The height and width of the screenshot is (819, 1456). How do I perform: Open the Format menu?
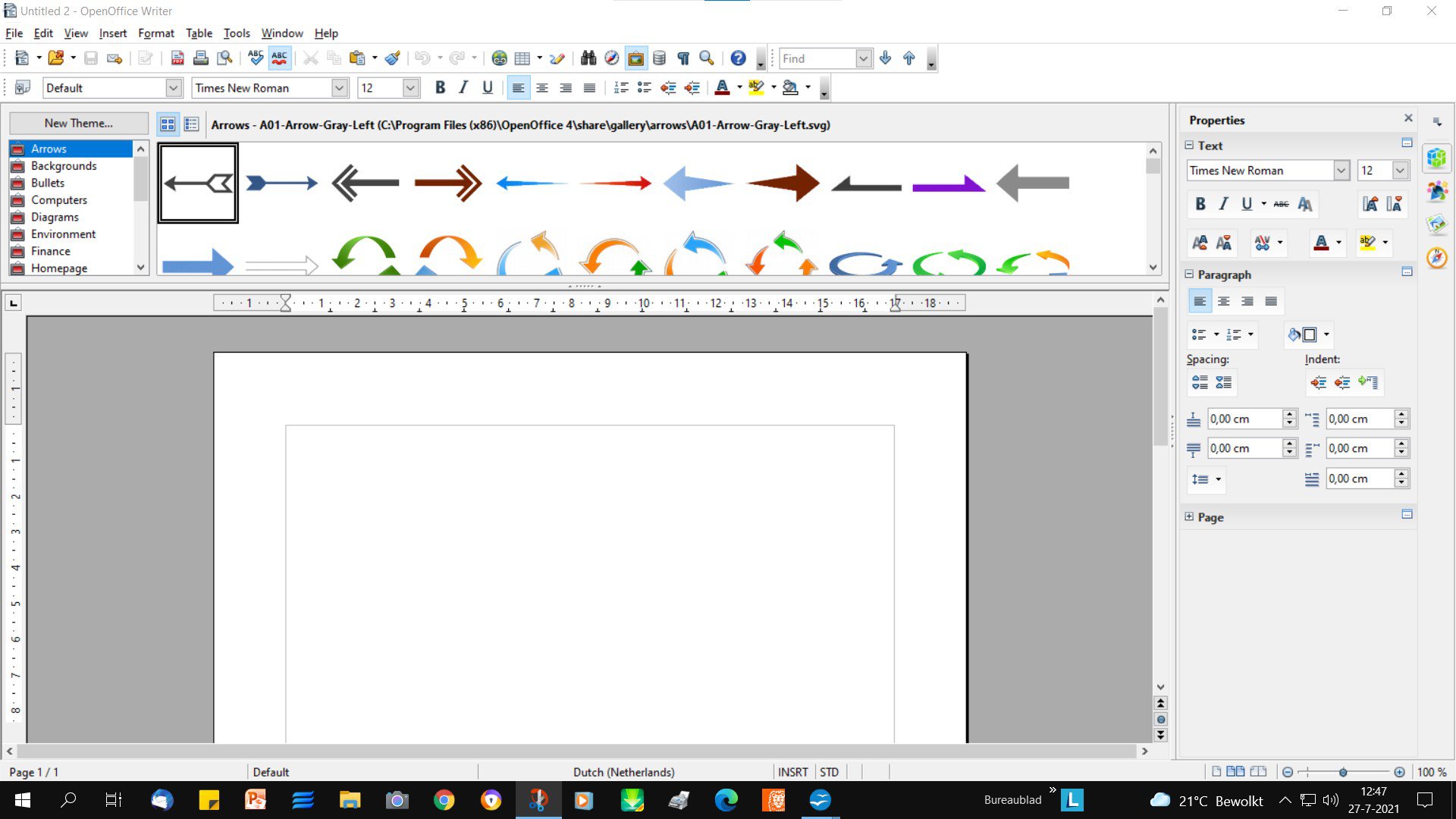(x=155, y=33)
